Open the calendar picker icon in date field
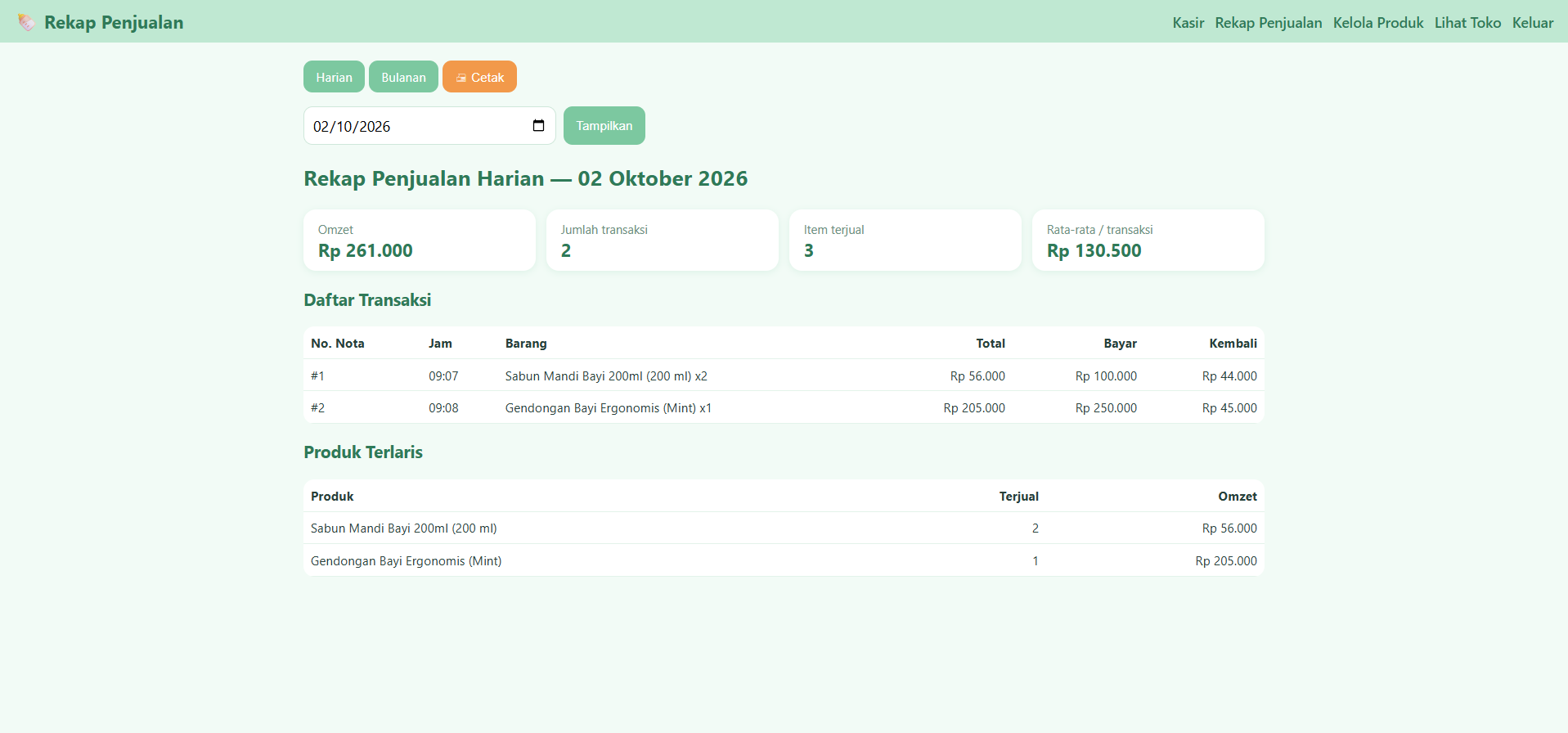 (538, 125)
